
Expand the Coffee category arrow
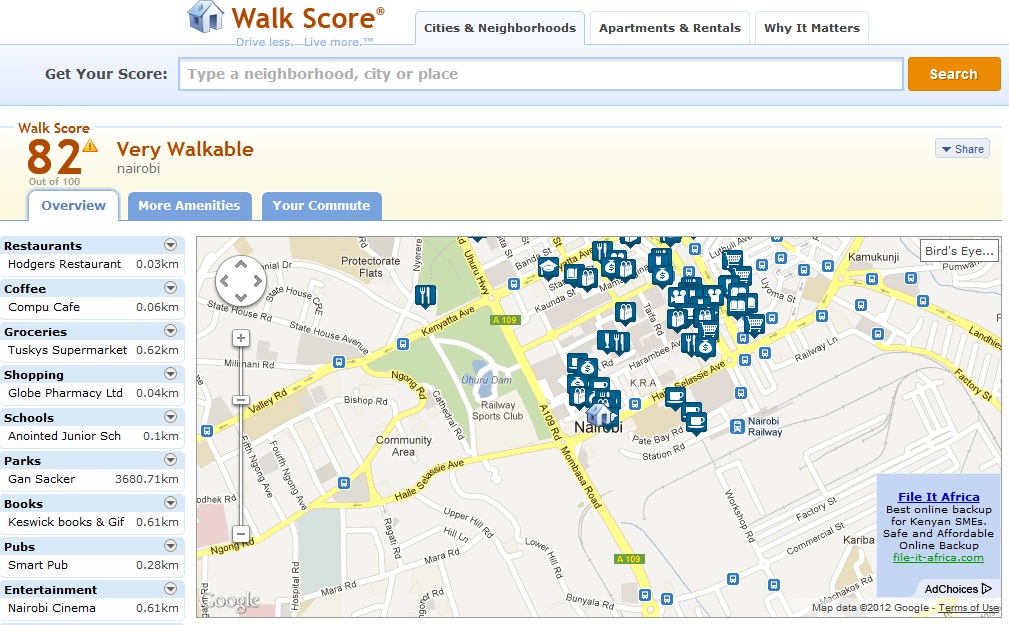pyautogui.click(x=171, y=288)
